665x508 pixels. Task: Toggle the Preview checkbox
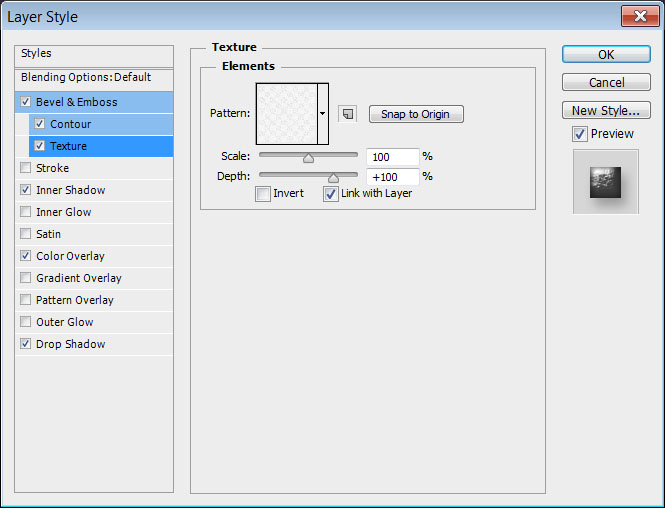579,134
